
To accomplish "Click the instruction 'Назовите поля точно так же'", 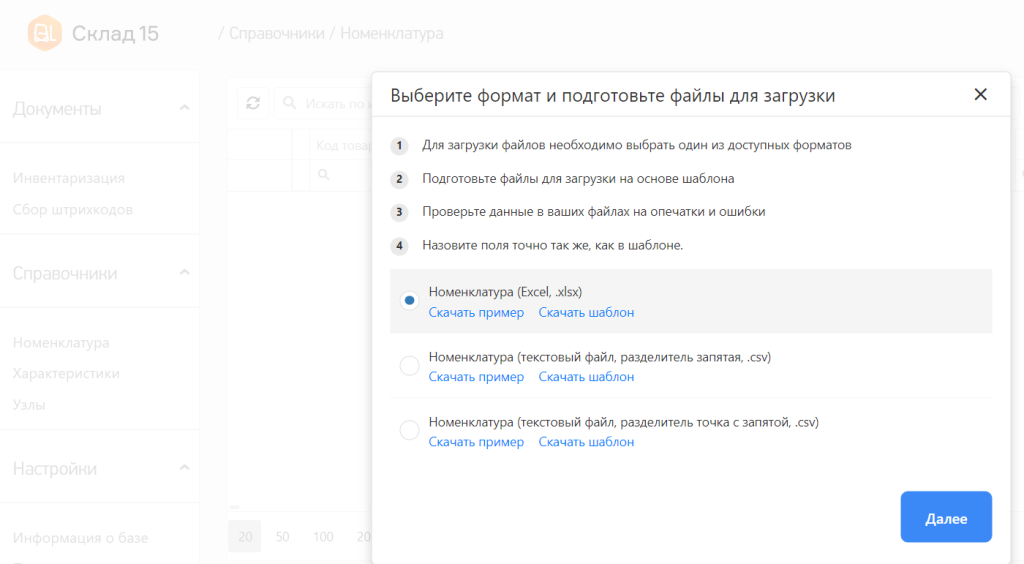I will tap(552, 245).
